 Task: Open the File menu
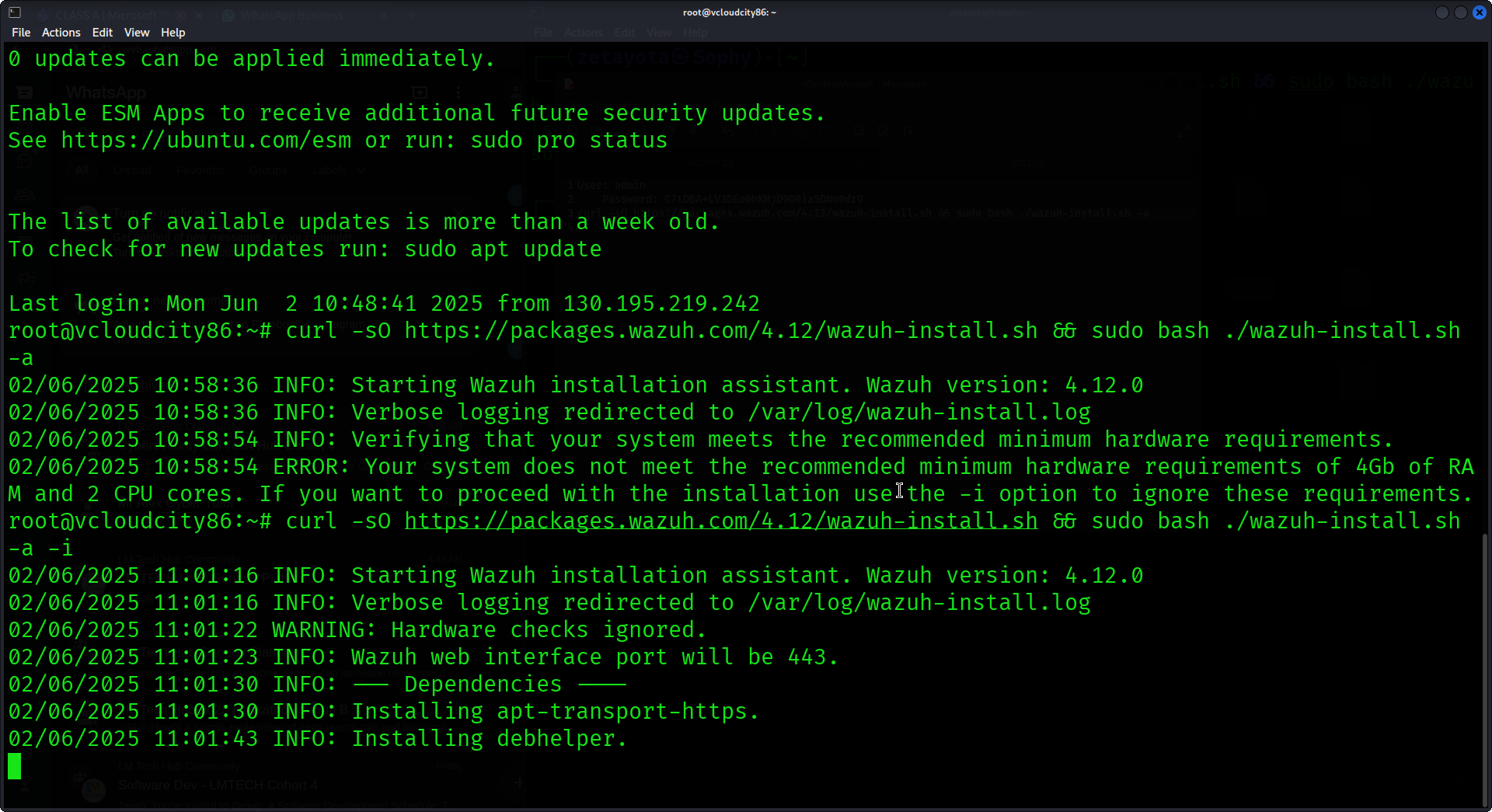21,33
